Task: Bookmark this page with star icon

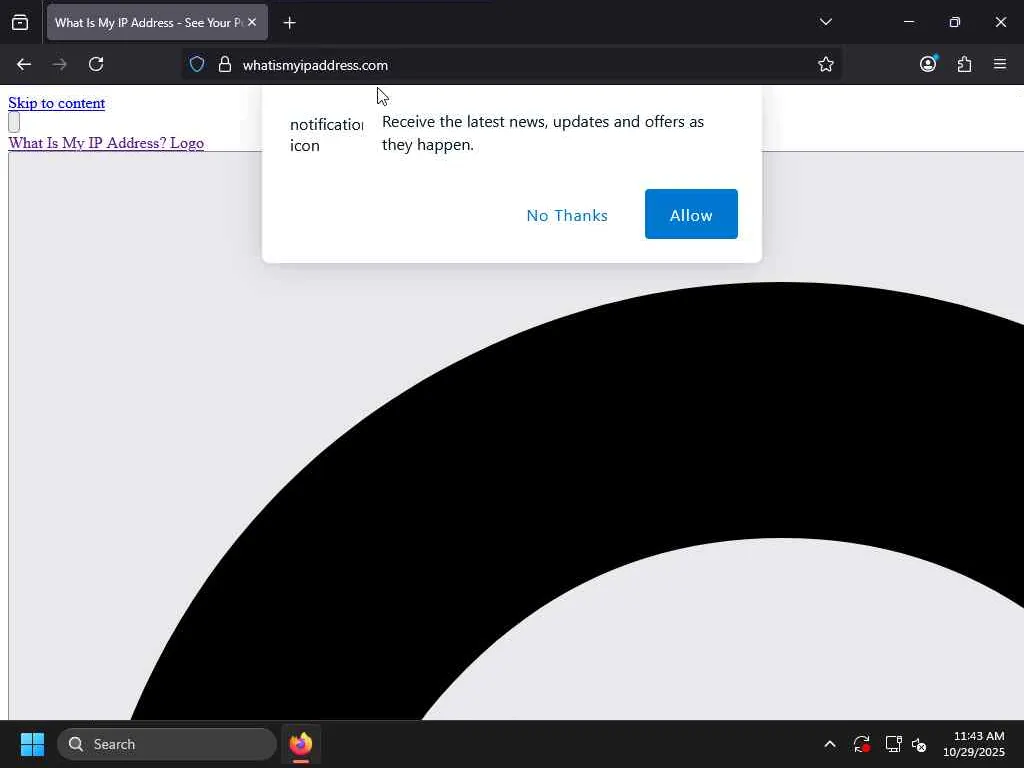Action: click(825, 64)
